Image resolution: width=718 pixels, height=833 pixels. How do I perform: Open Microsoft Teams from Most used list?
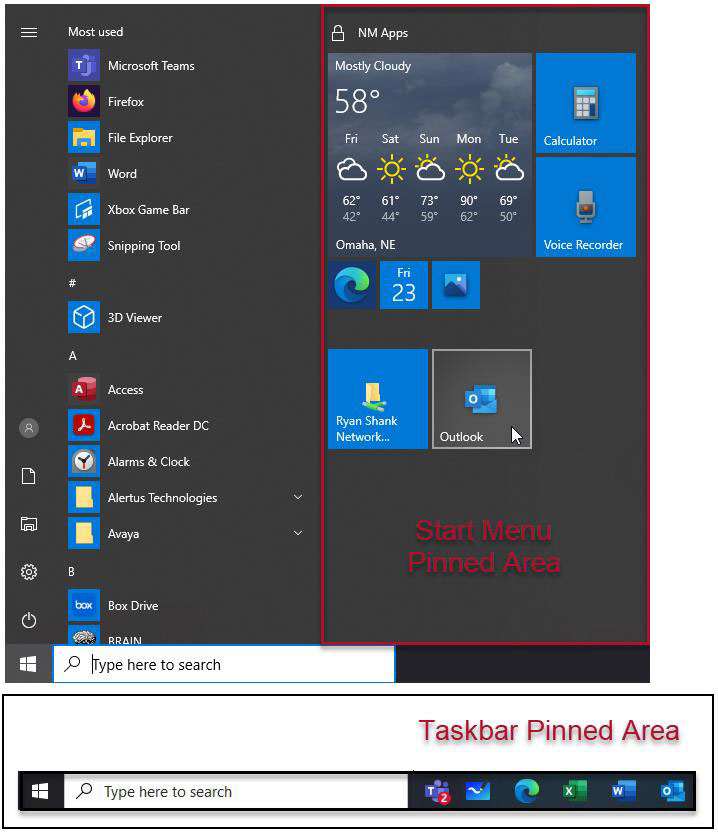coord(185,65)
